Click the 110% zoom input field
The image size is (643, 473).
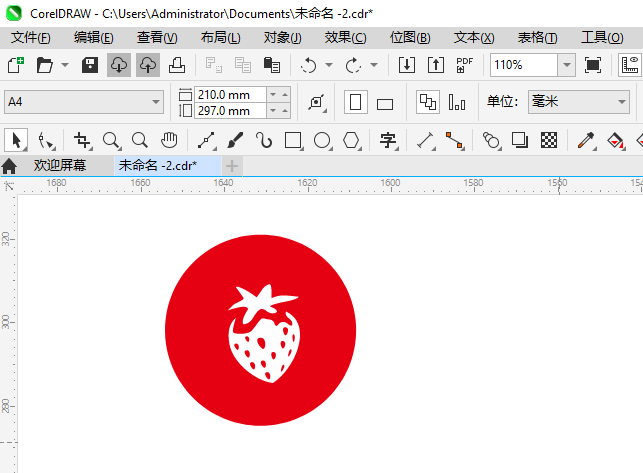(524, 65)
